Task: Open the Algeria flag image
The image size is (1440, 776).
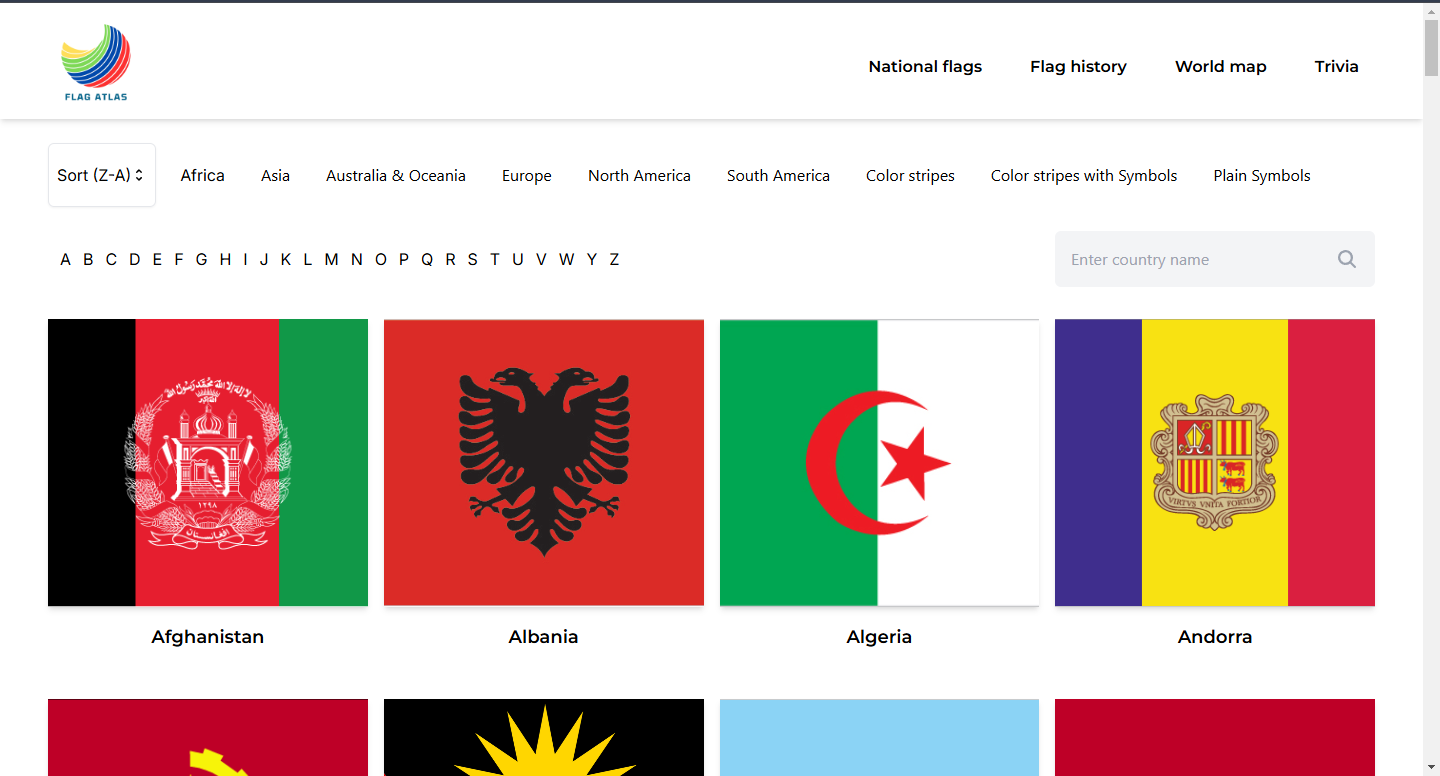Action: [x=879, y=462]
